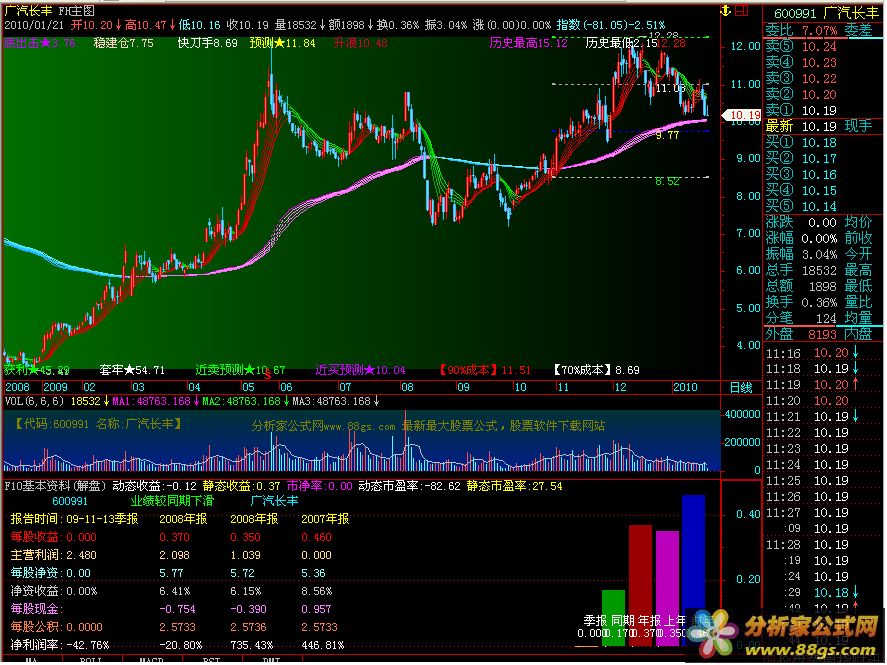Image resolution: width=887 pixels, height=665 pixels.
Task: Click the up arrow after 高10.47
Action: 173,23
